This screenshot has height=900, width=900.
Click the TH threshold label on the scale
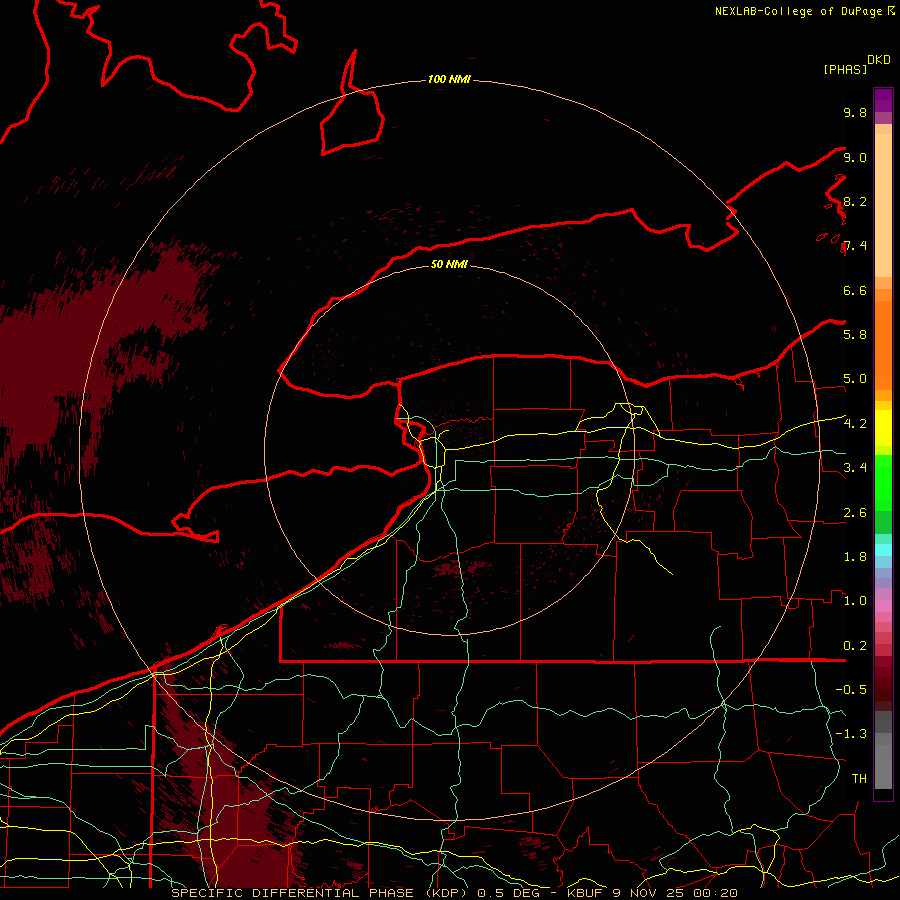[859, 778]
